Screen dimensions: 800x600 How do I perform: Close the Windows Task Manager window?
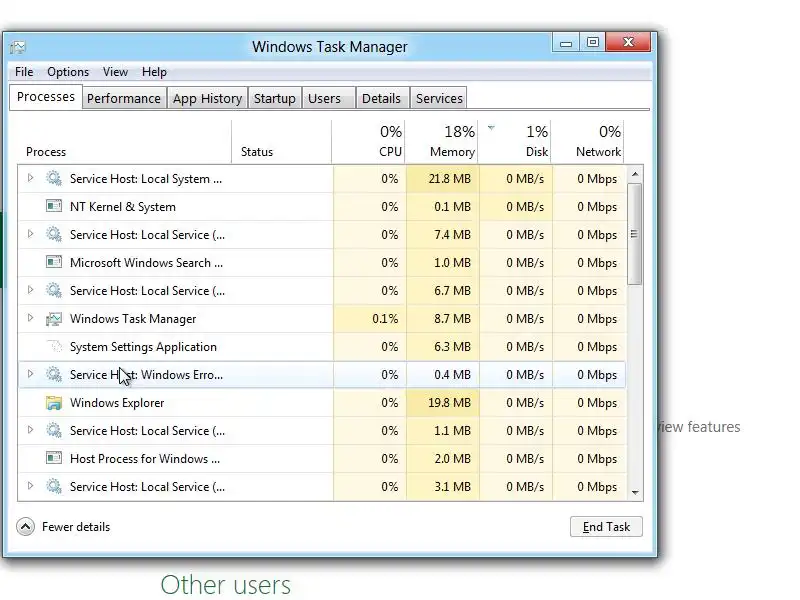pyautogui.click(x=629, y=43)
